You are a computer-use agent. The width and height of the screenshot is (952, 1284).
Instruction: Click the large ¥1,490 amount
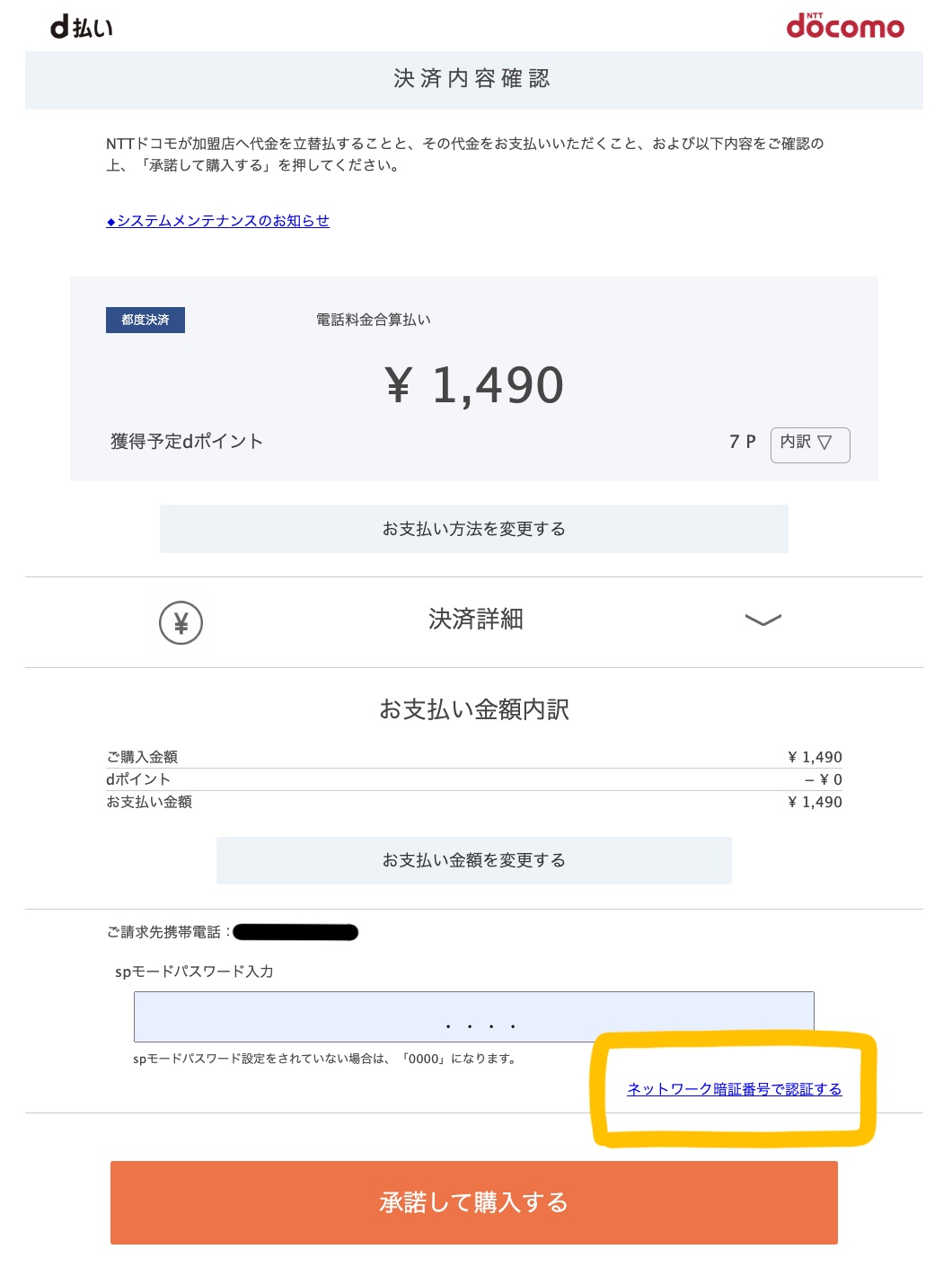point(474,385)
